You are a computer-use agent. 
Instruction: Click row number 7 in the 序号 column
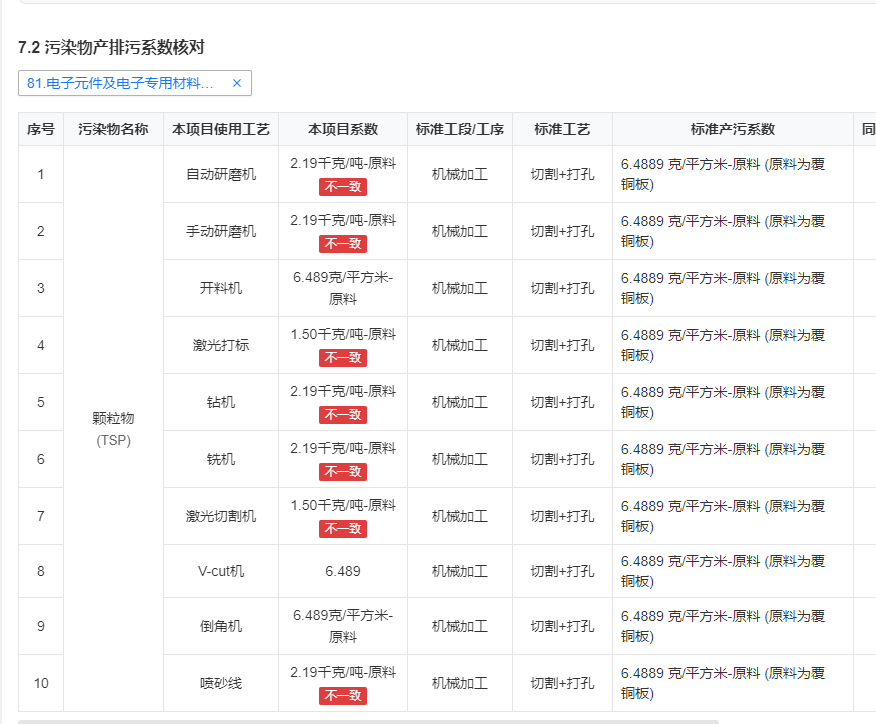pos(41,516)
